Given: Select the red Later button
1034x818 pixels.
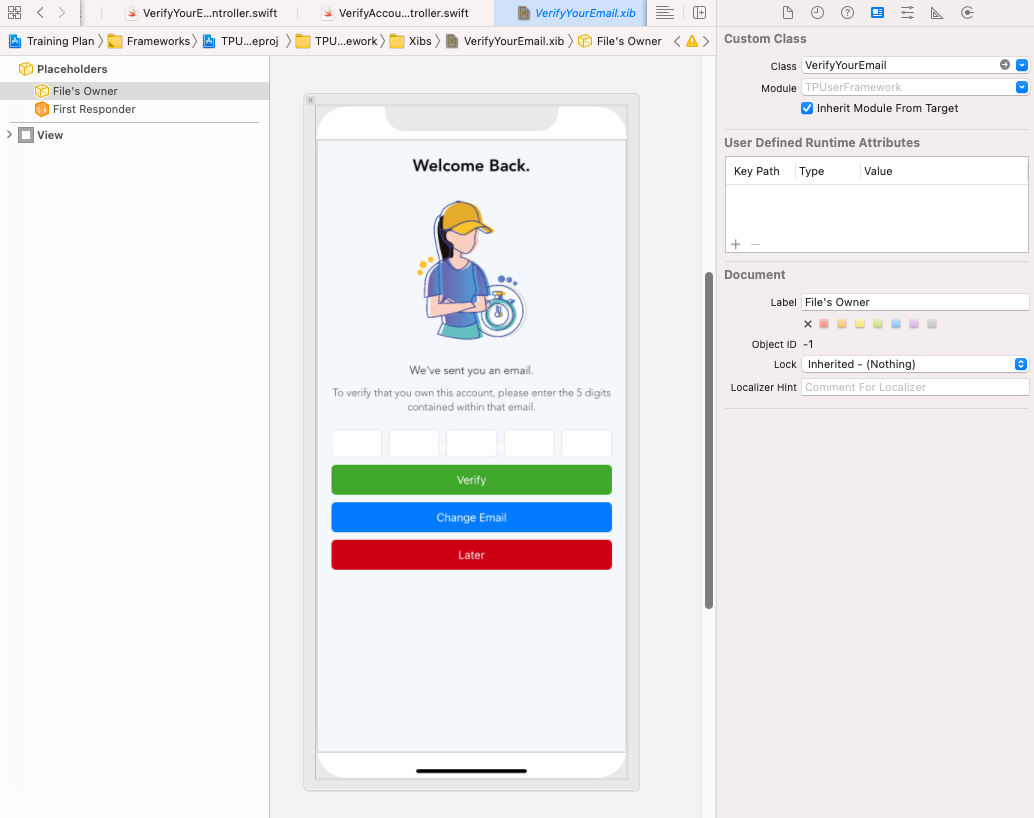Looking at the screenshot, I should point(471,555).
